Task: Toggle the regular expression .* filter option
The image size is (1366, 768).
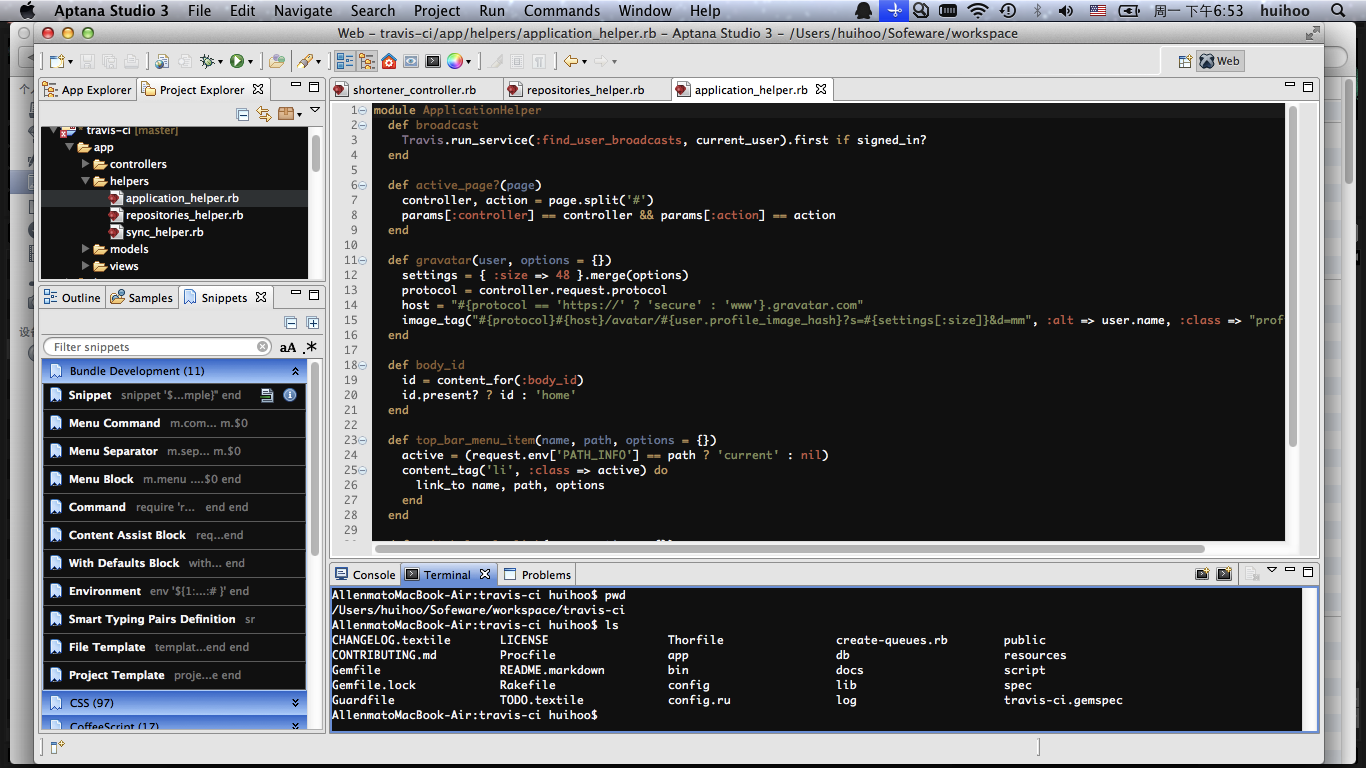Action: [x=310, y=347]
